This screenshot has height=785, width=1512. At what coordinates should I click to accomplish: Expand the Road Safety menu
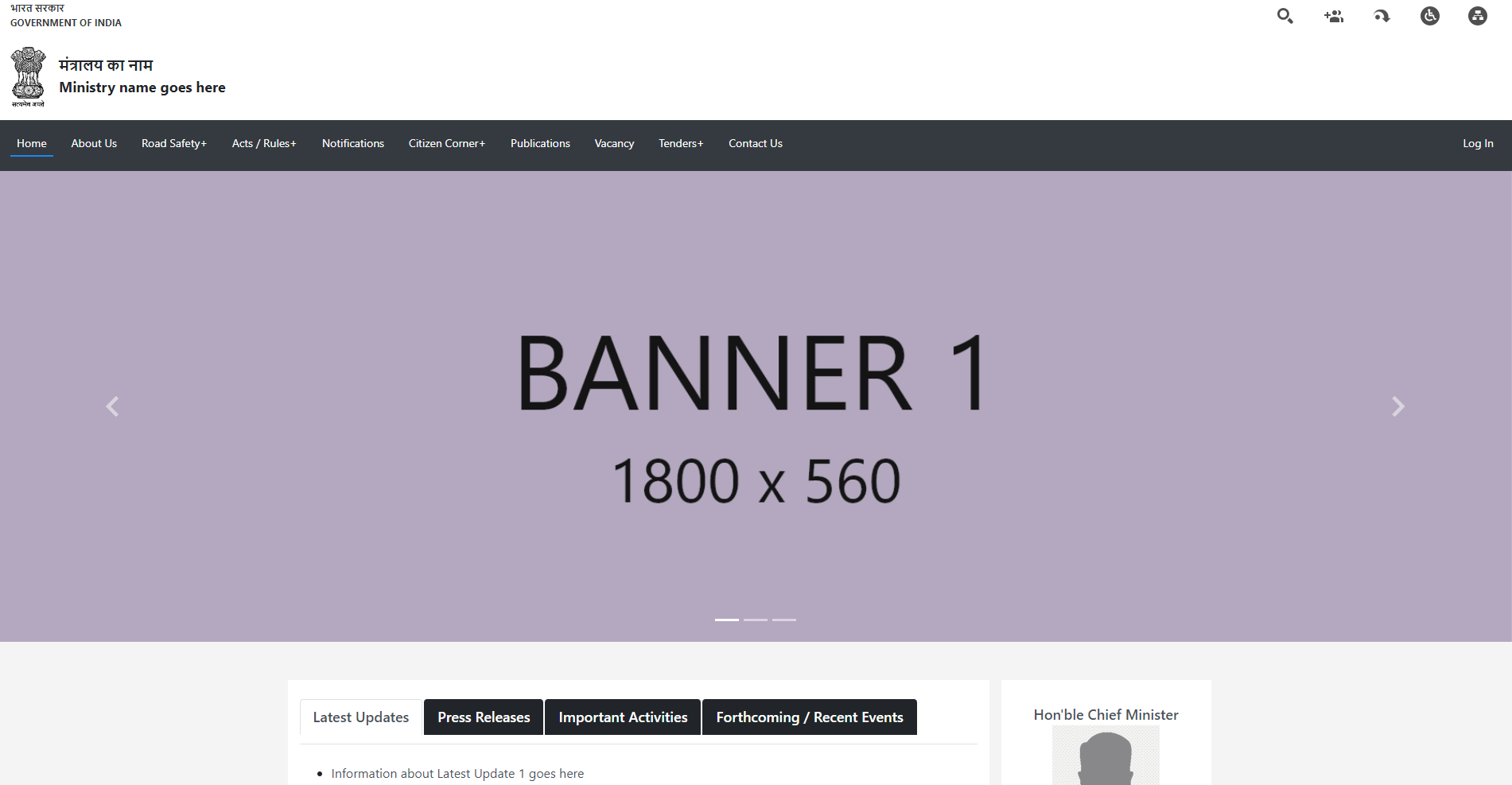(x=174, y=143)
